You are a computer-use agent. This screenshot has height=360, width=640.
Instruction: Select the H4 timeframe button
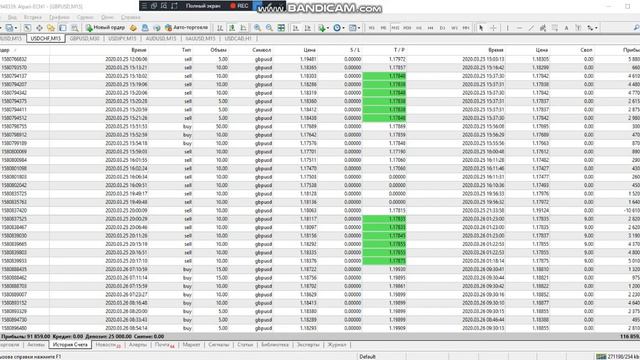click(431, 28)
